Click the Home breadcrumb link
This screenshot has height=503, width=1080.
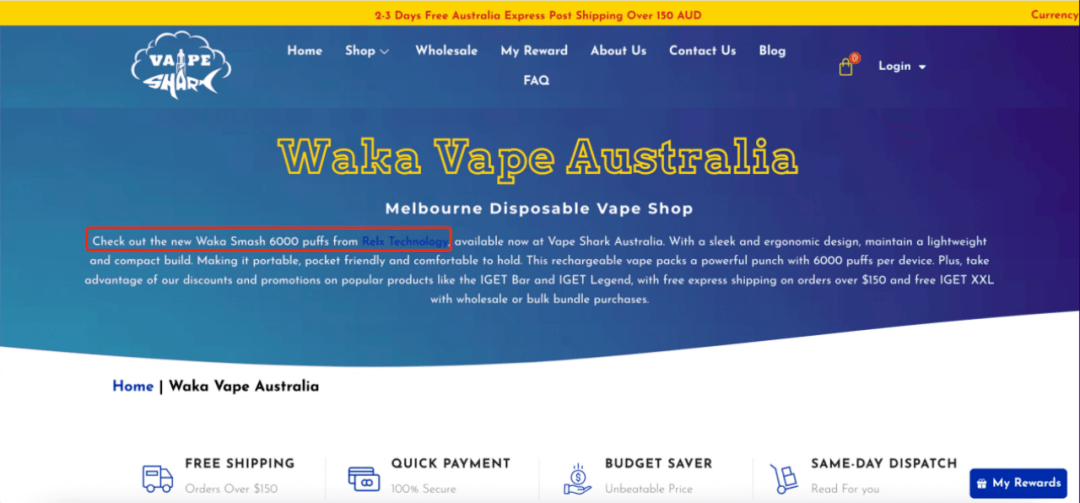[133, 387]
